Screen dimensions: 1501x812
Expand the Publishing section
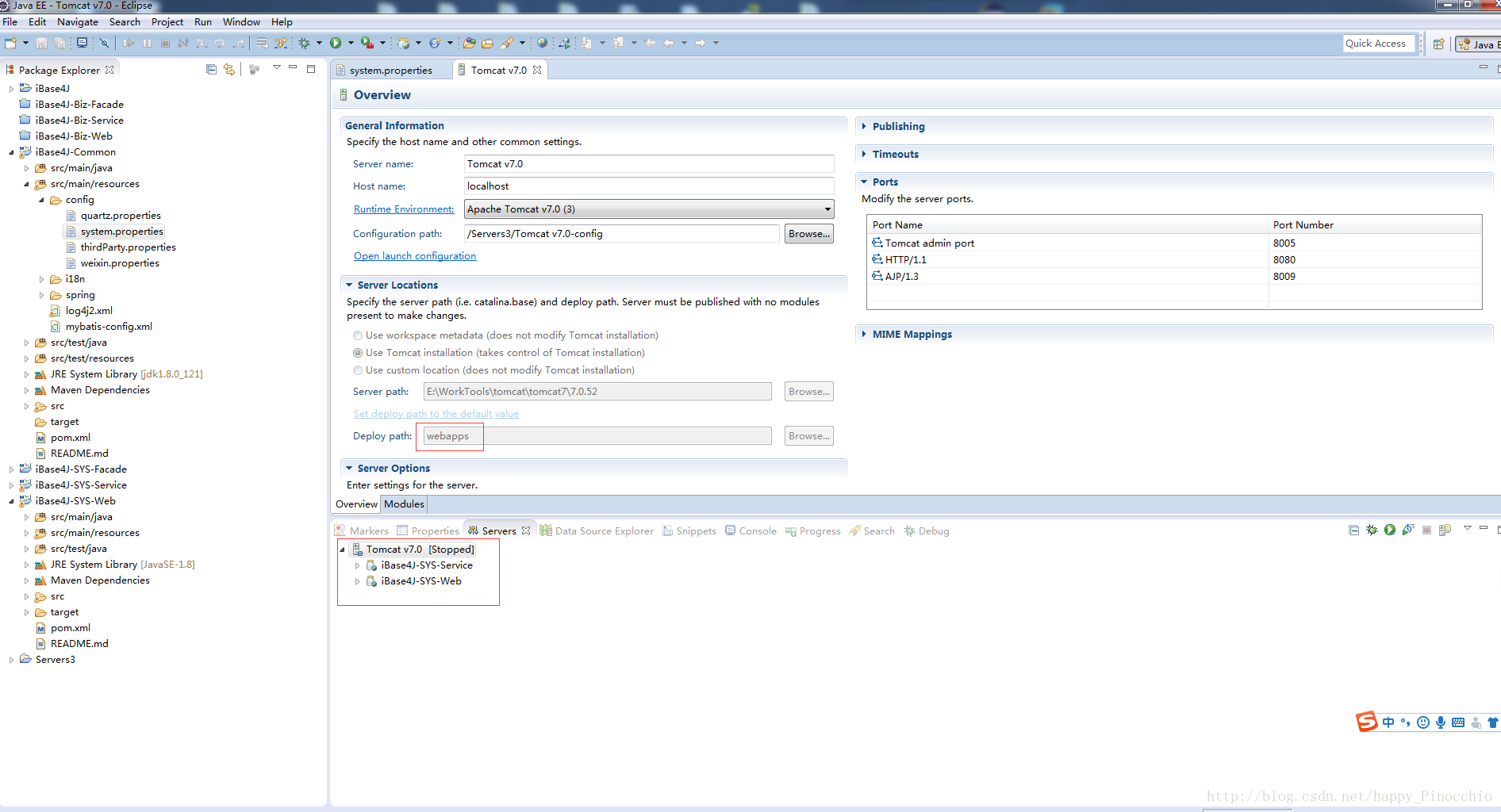(864, 126)
